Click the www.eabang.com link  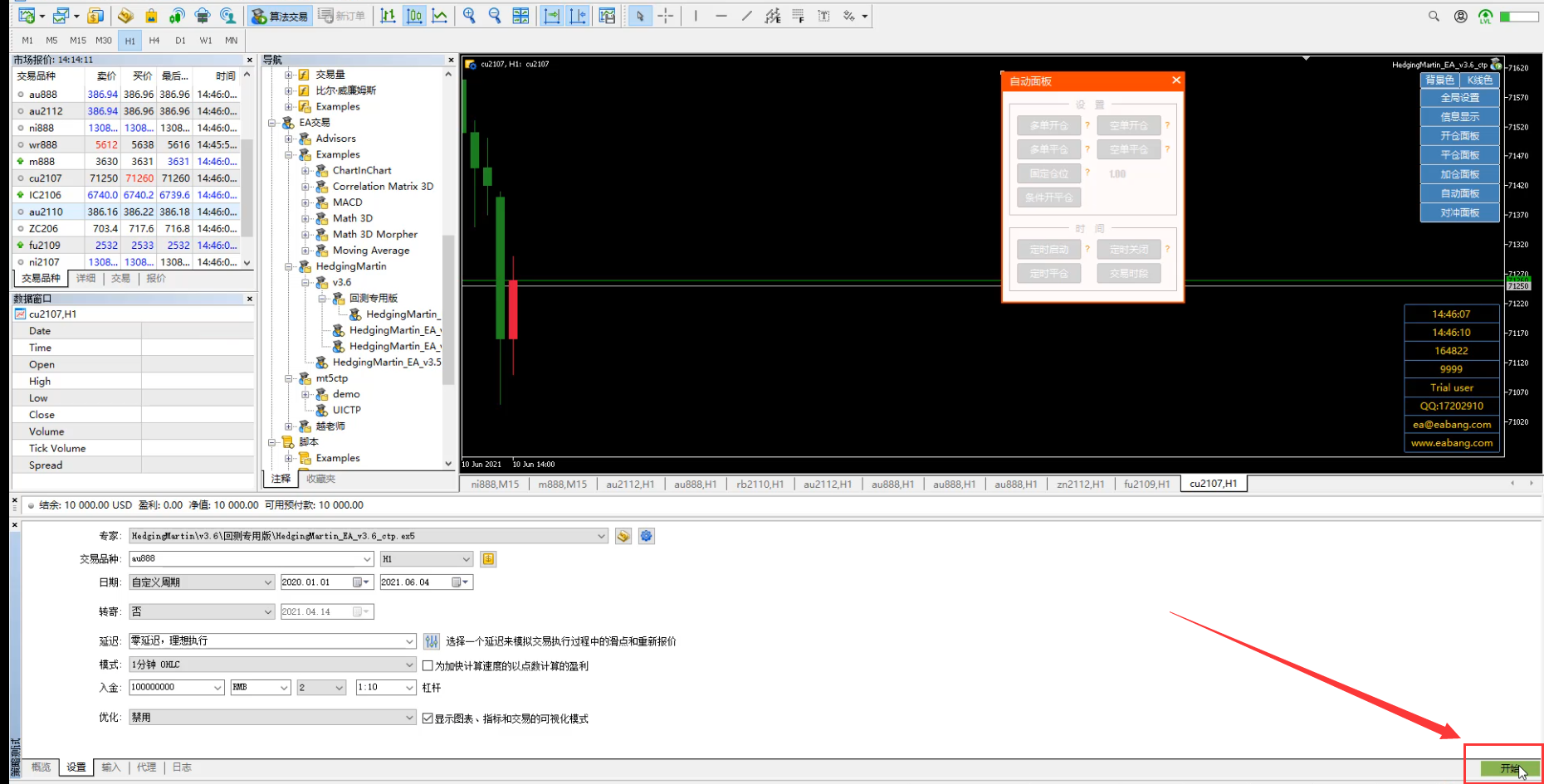tap(1452, 443)
